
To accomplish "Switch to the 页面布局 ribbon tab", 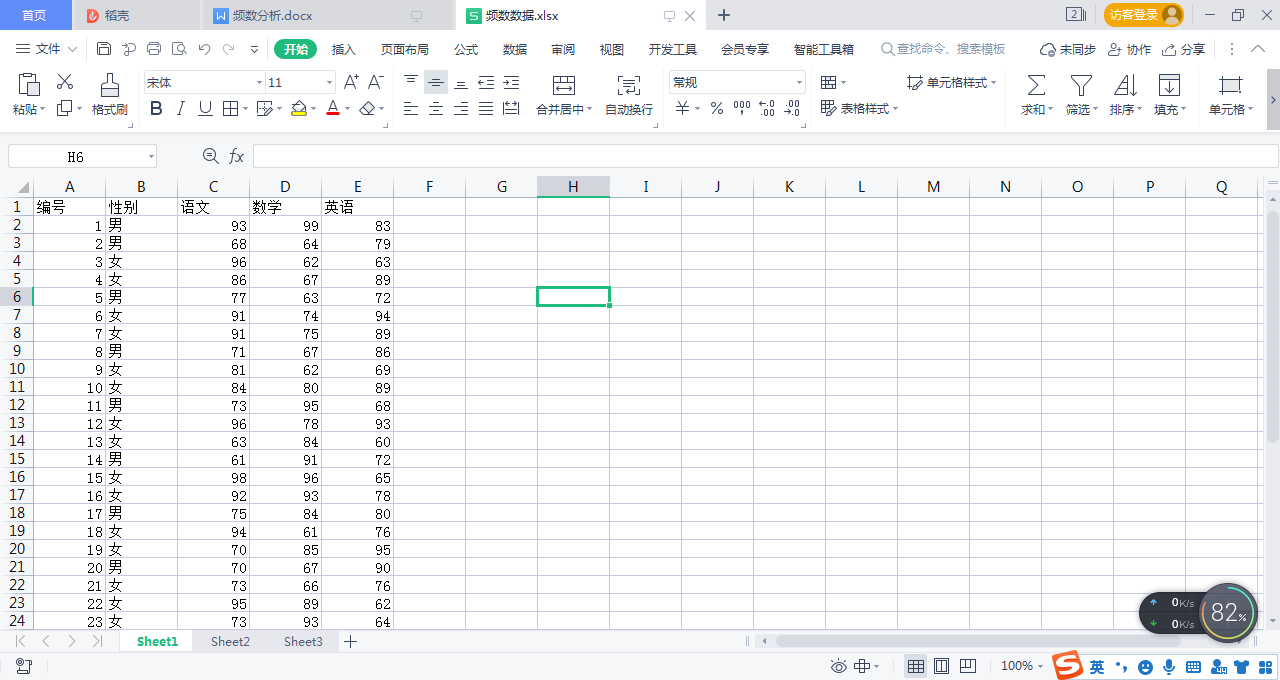I will pyautogui.click(x=404, y=48).
